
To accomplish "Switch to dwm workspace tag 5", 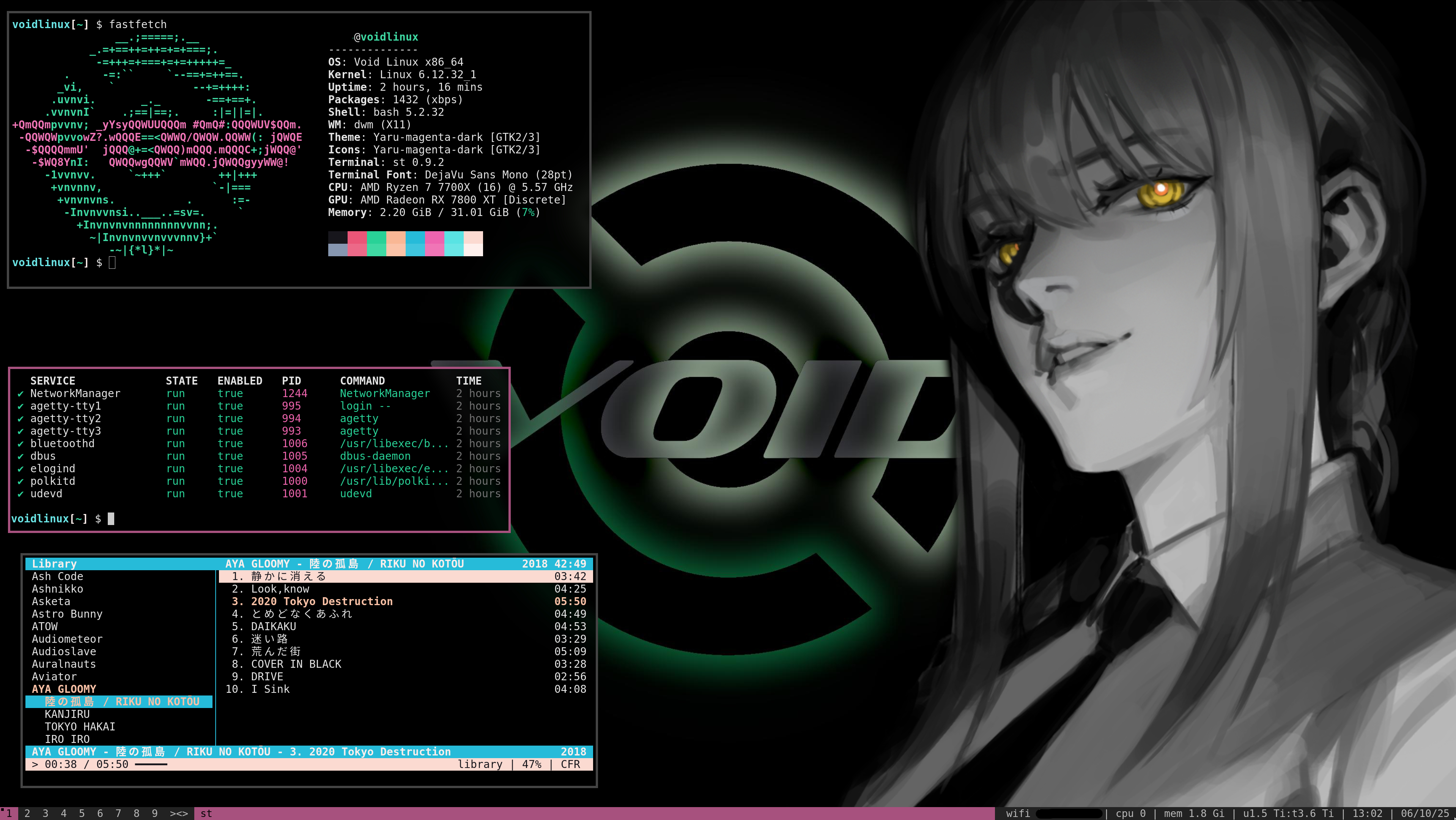I will tap(81, 813).
